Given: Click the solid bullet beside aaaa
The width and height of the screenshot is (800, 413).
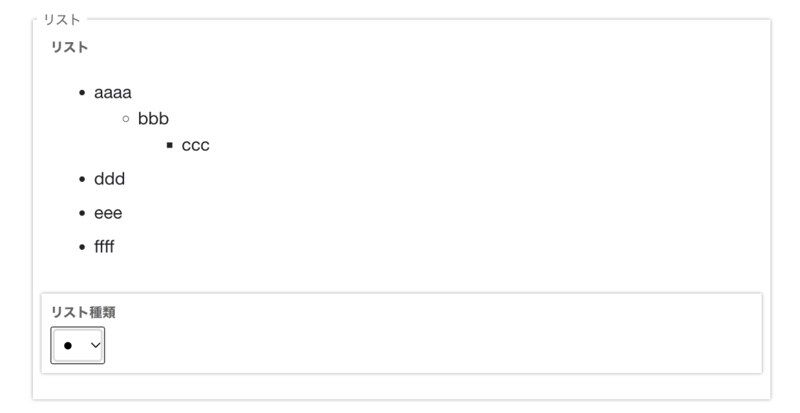Looking at the screenshot, I should tap(82, 95).
